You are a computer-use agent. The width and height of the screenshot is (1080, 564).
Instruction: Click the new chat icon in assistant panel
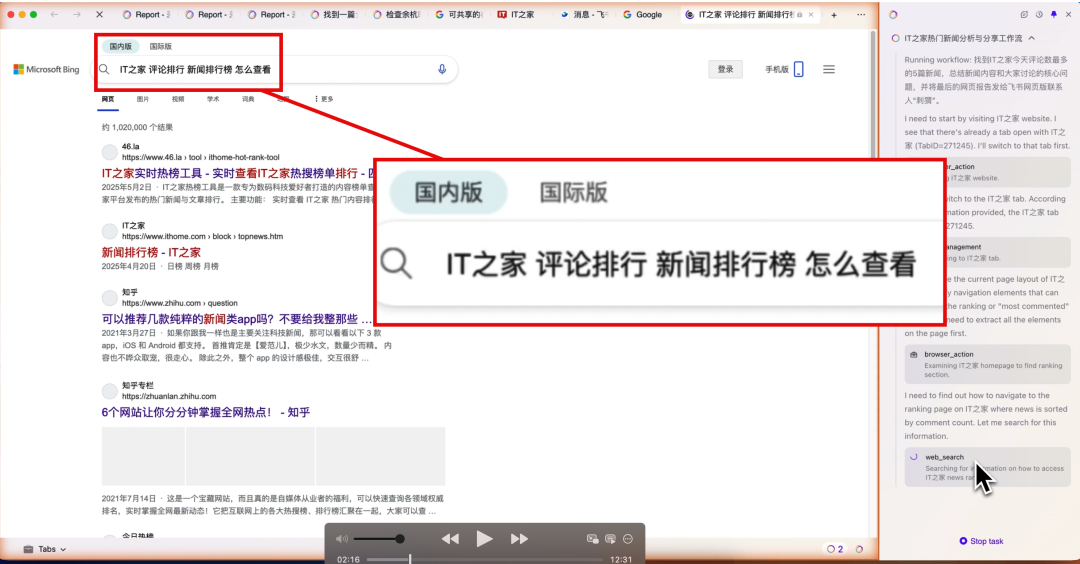pos(1024,14)
